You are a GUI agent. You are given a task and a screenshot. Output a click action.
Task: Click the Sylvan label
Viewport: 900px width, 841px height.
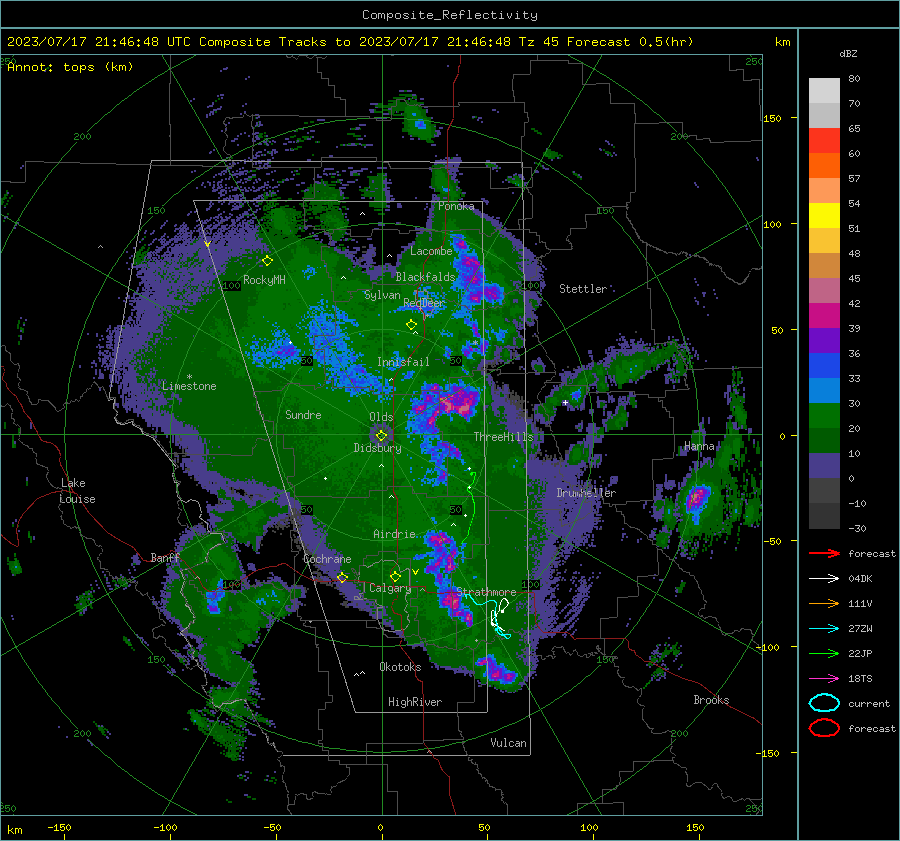pyautogui.click(x=382, y=294)
